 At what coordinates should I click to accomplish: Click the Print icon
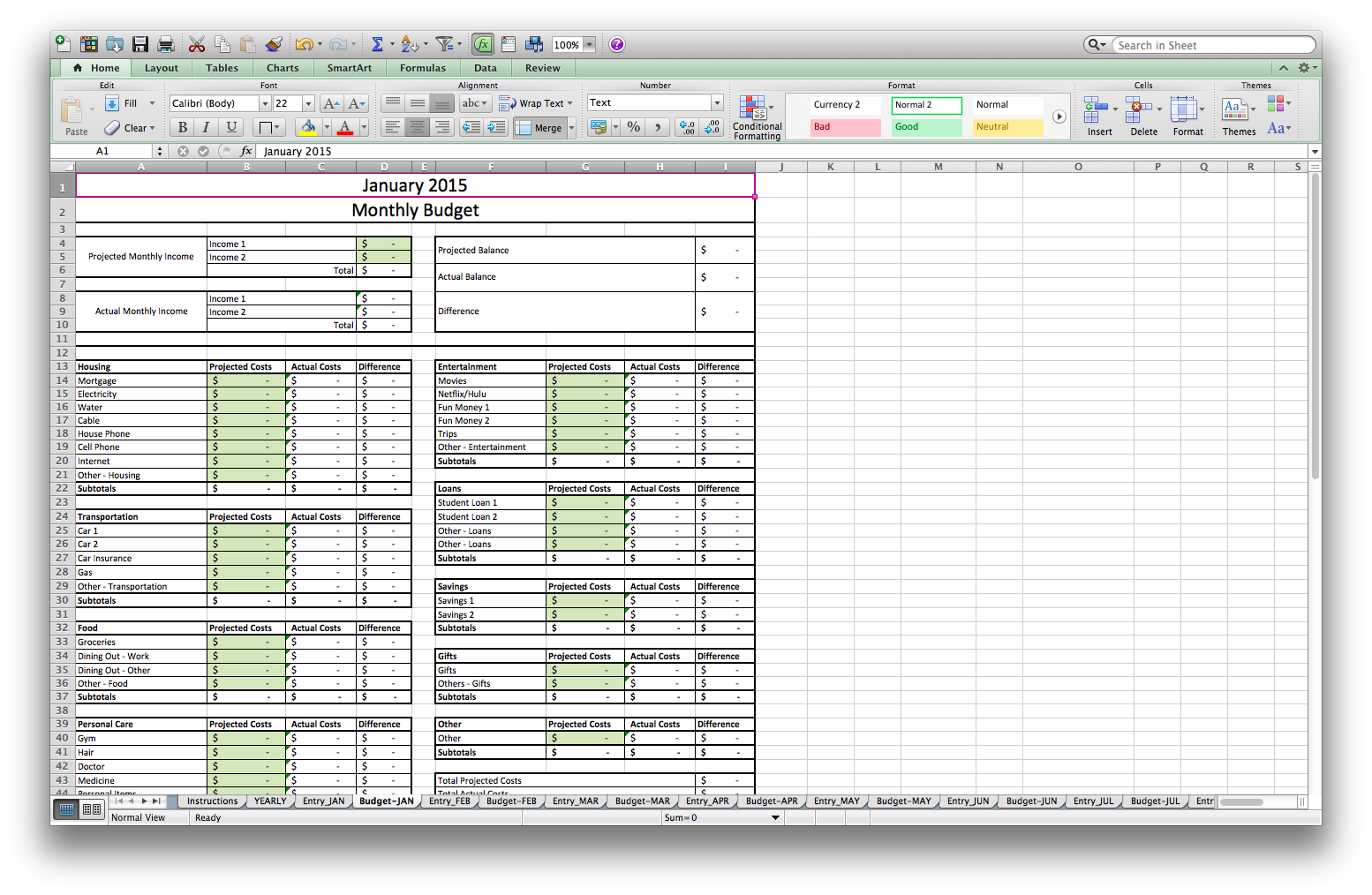pyautogui.click(x=165, y=44)
